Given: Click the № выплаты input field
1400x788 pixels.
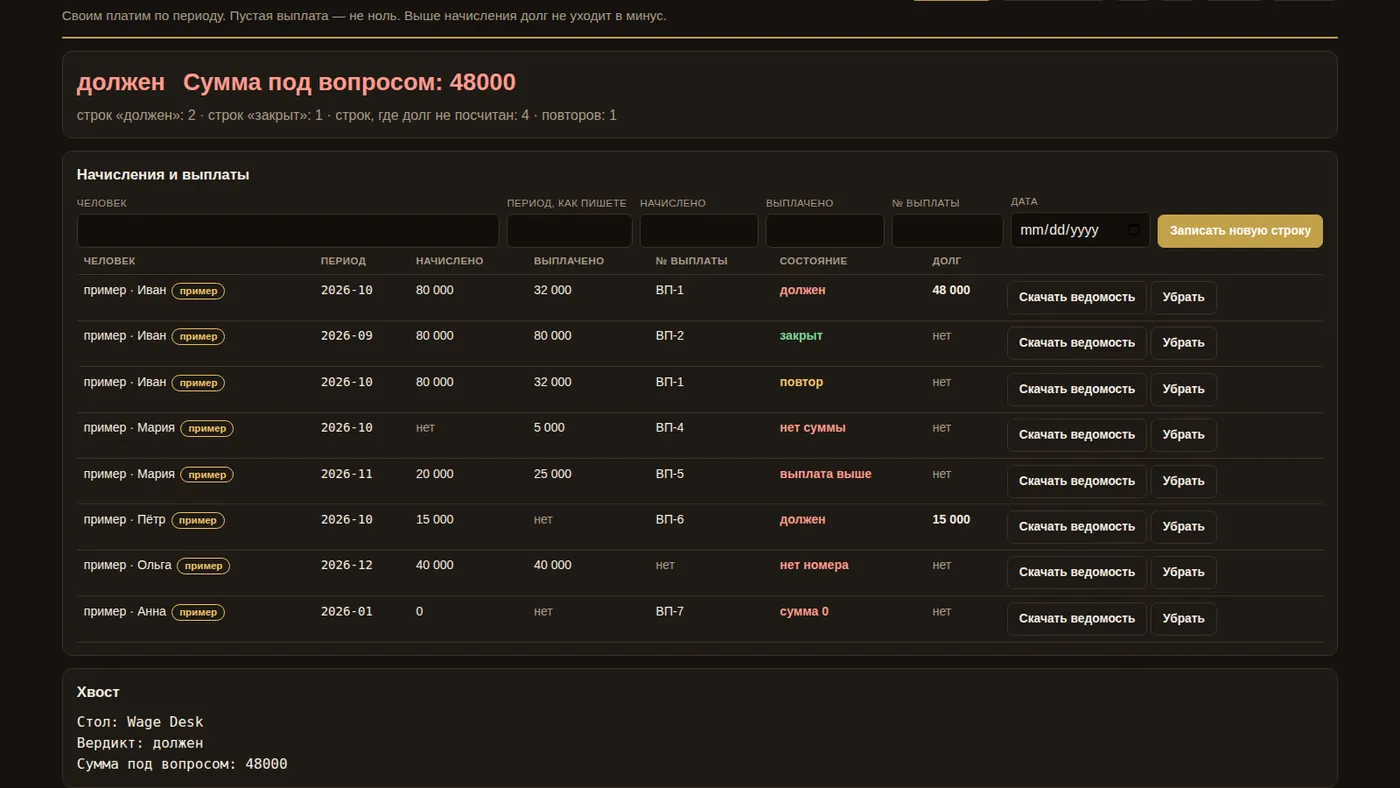Looking at the screenshot, I should click(947, 230).
